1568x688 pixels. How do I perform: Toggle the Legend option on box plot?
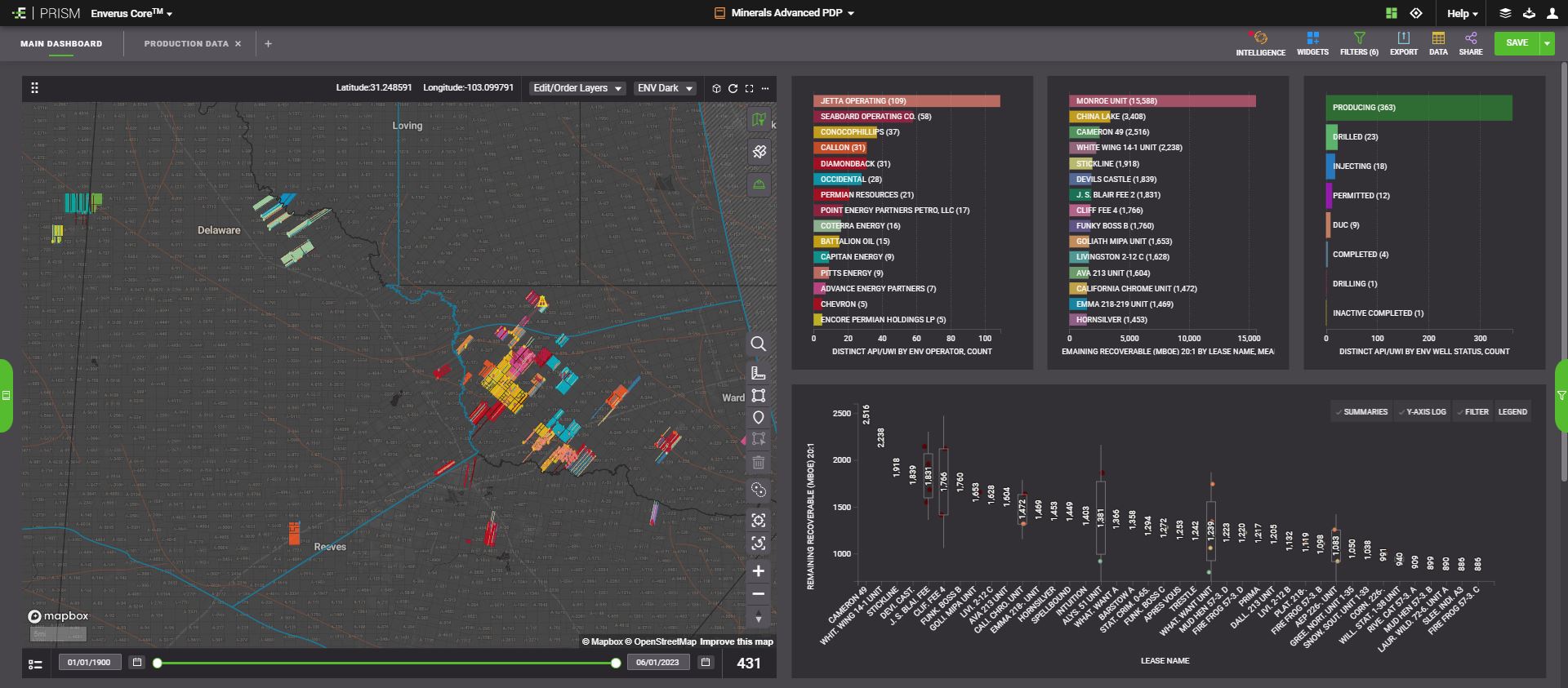[1512, 412]
